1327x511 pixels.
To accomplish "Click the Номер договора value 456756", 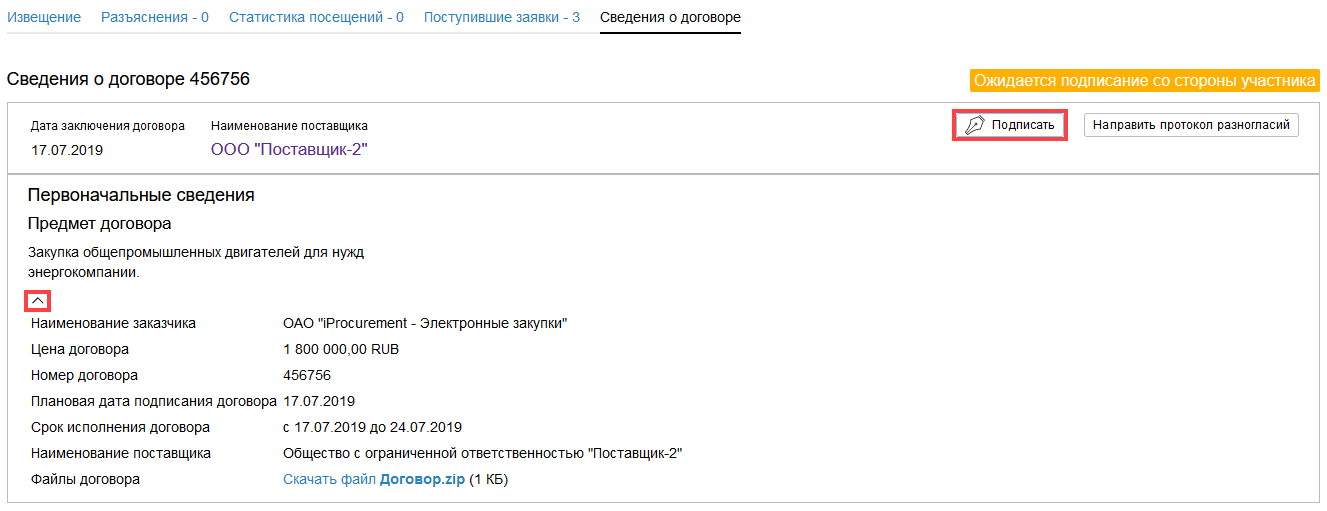I will [x=307, y=376].
